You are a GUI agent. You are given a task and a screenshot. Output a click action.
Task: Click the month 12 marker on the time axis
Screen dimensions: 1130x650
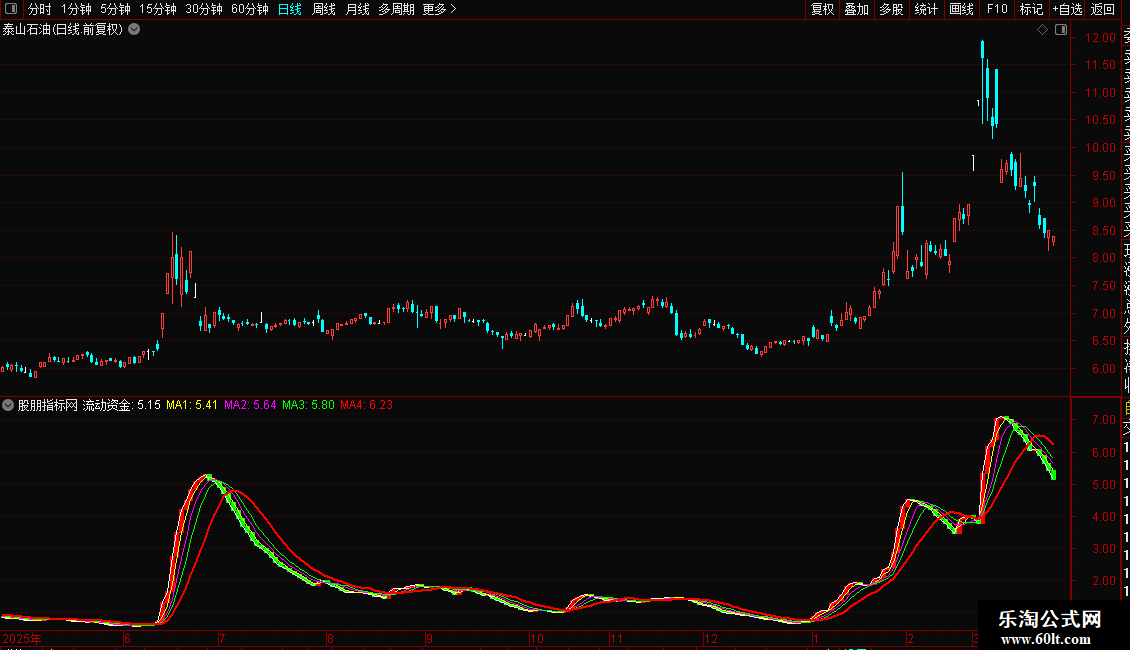[711, 638]
